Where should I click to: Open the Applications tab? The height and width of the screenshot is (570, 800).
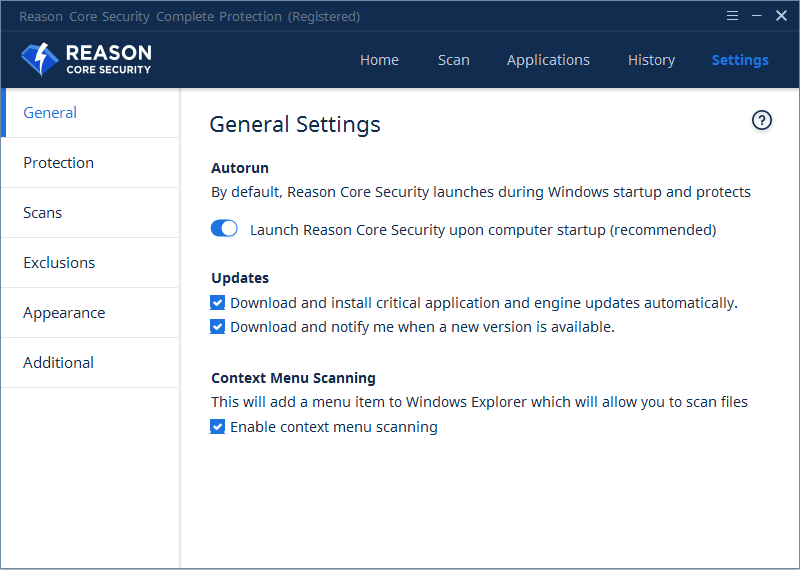(x=548, y=60)
